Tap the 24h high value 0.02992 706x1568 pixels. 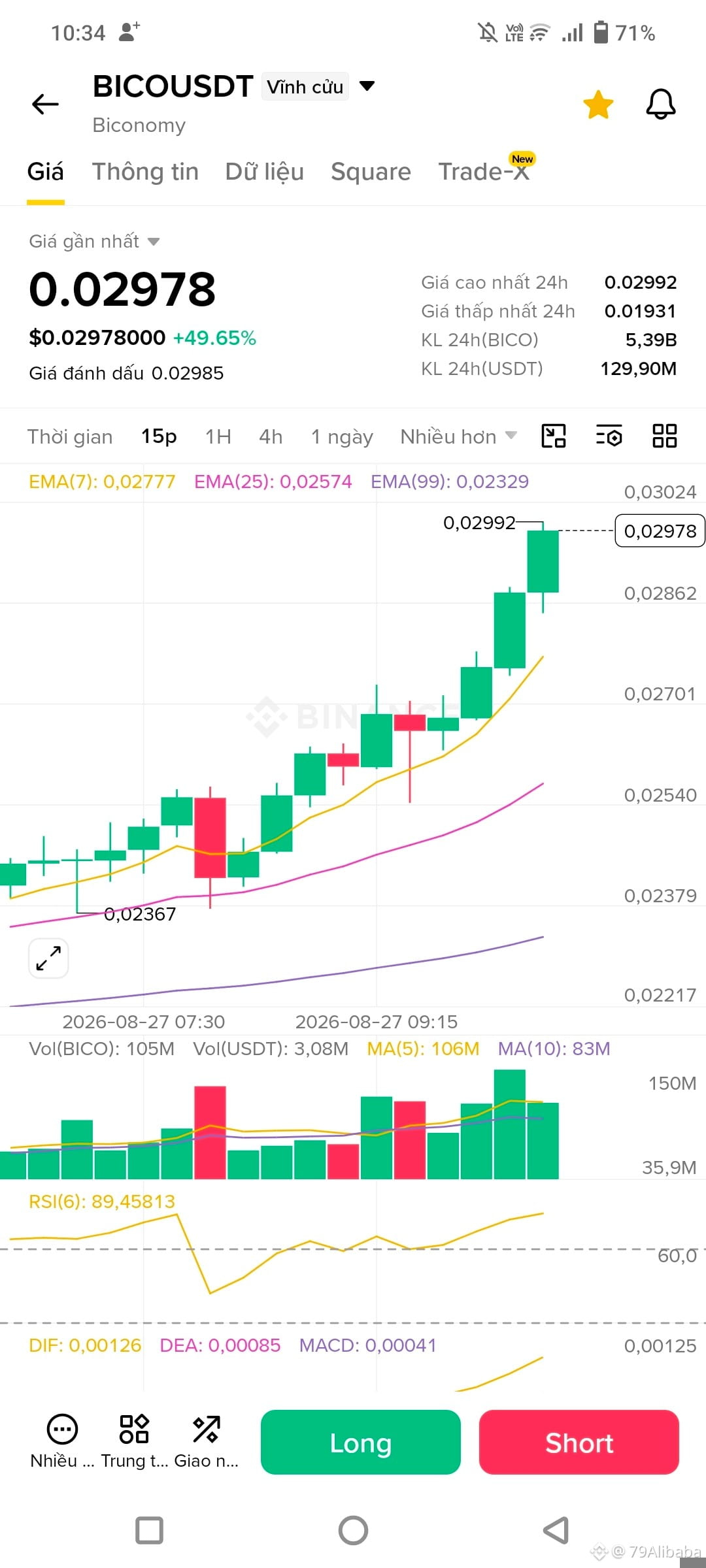641,282
